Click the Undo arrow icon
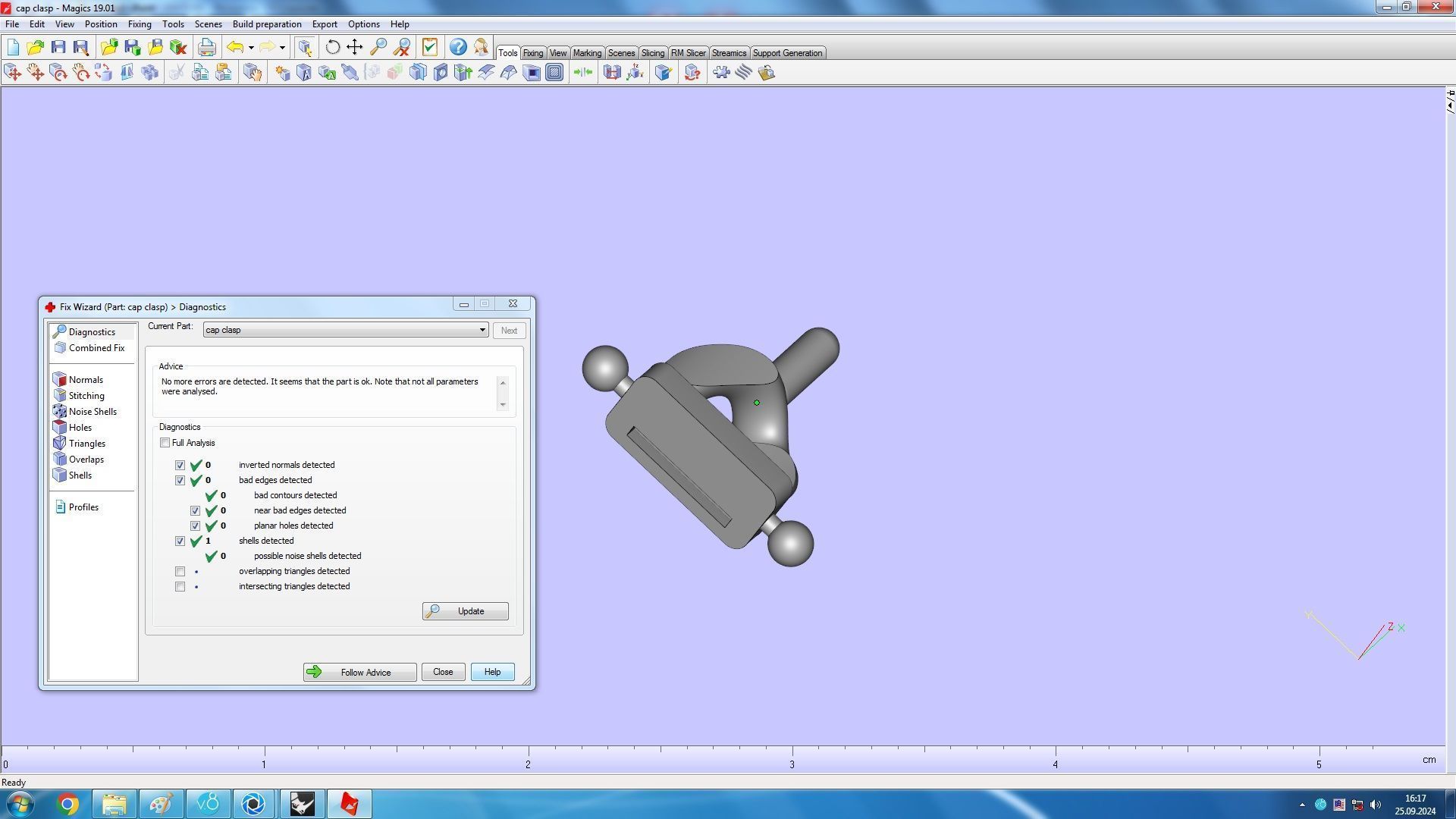1456x819 pixels. [x=235, y=47]
